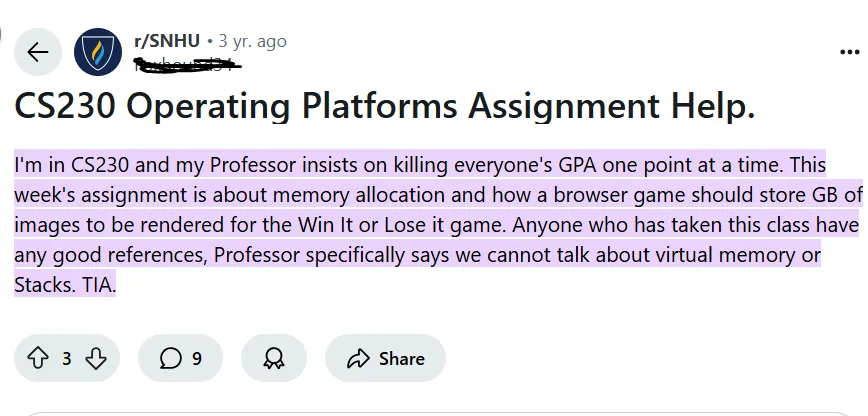Open the SNHU subreddit avatar

(98, 52)
